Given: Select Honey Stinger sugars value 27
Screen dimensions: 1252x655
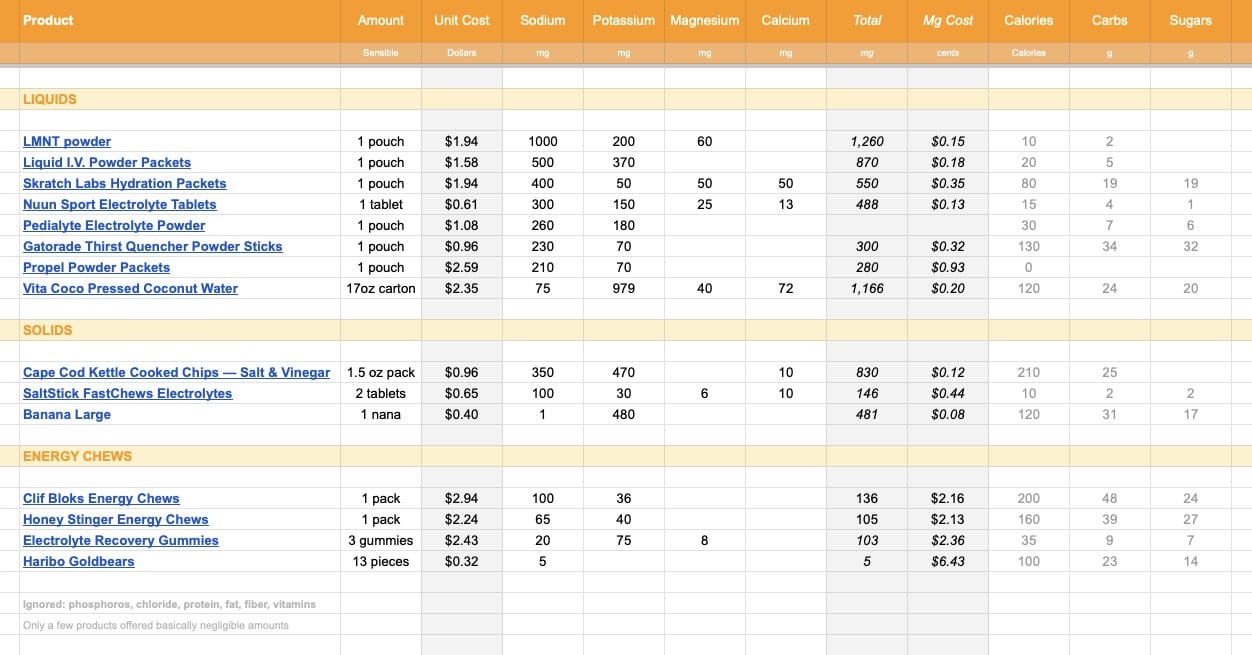Looking at the screenshot, I should (1191, 519).
